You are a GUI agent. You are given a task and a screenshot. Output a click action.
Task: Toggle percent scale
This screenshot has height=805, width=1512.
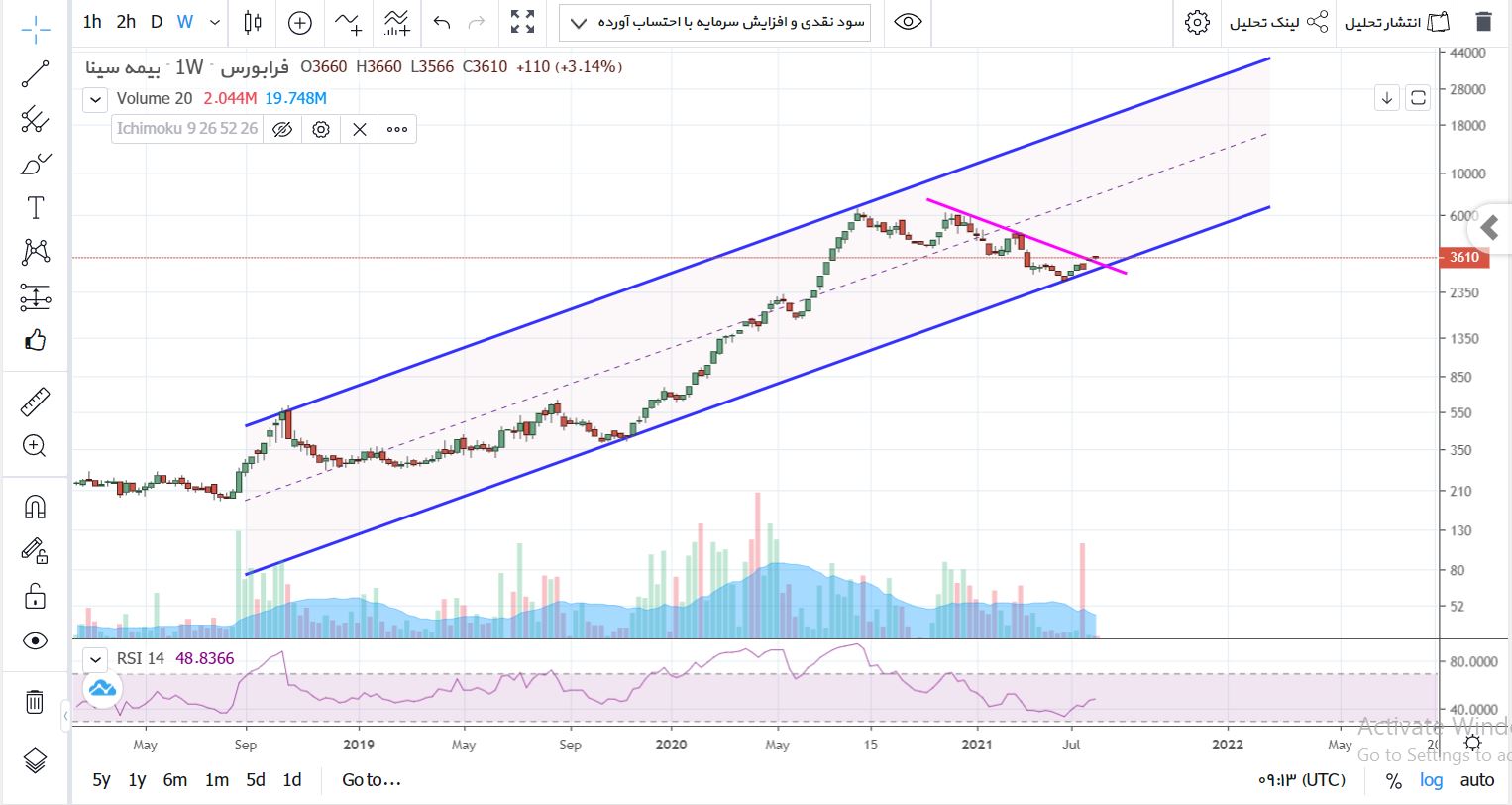pyautogui.click(x=1393, y=781)
